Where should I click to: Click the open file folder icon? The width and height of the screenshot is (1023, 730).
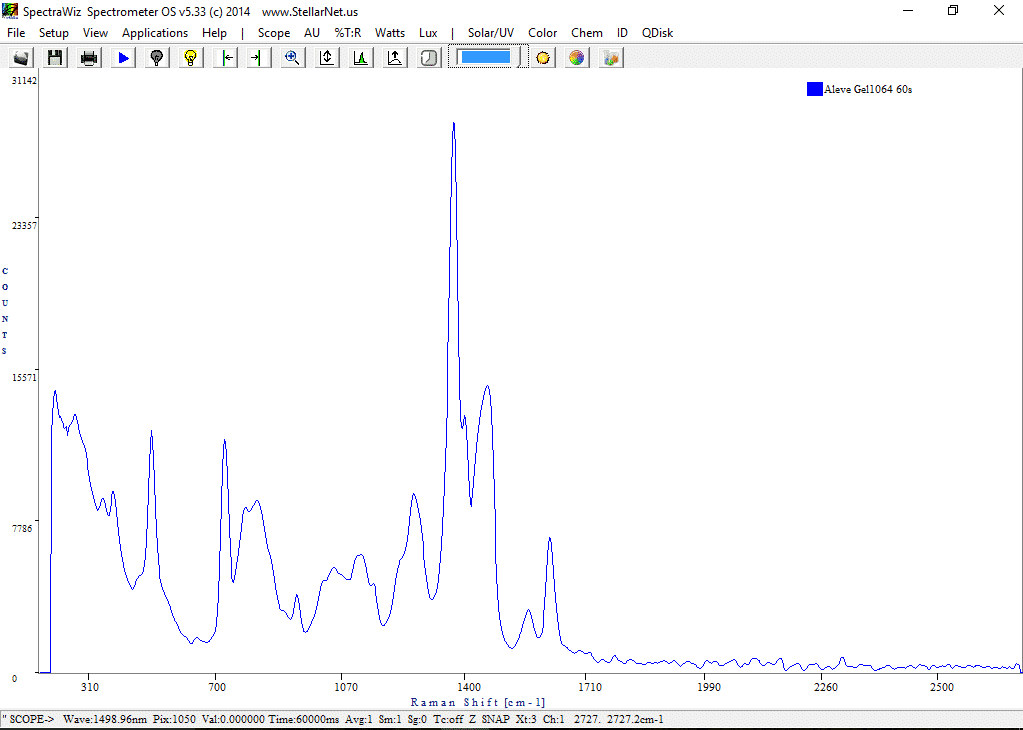21,57
